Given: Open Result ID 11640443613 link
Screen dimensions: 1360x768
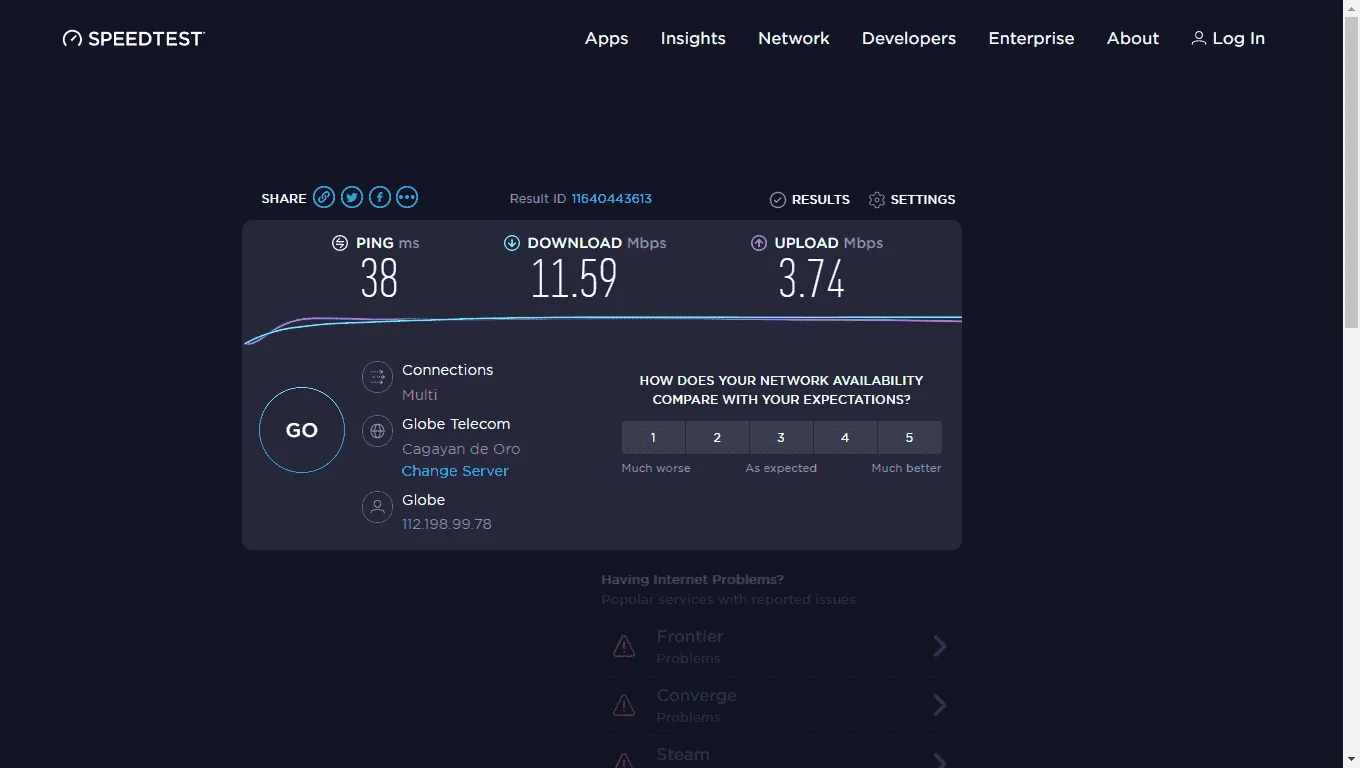Looking at the screenshot, I should [611, 199].
